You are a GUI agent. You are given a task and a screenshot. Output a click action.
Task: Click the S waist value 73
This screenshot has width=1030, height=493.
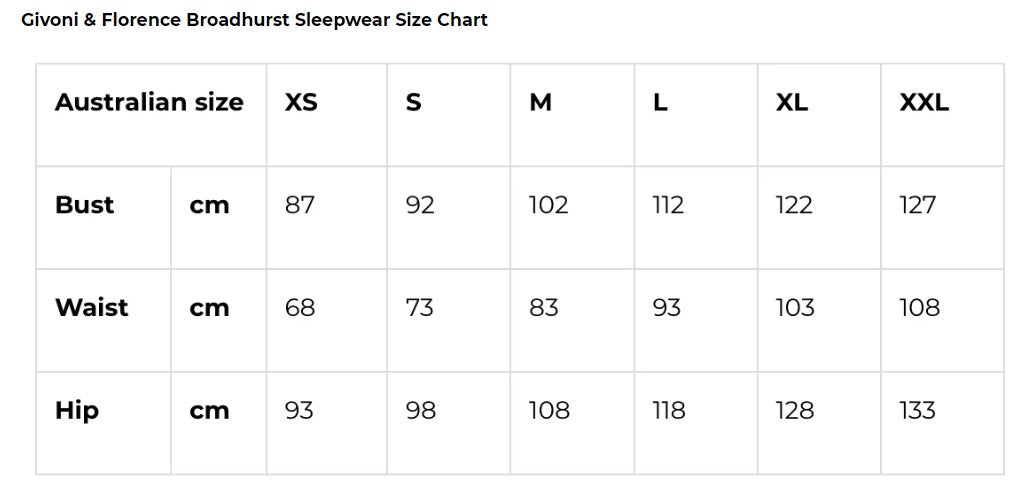coord(420,307)
